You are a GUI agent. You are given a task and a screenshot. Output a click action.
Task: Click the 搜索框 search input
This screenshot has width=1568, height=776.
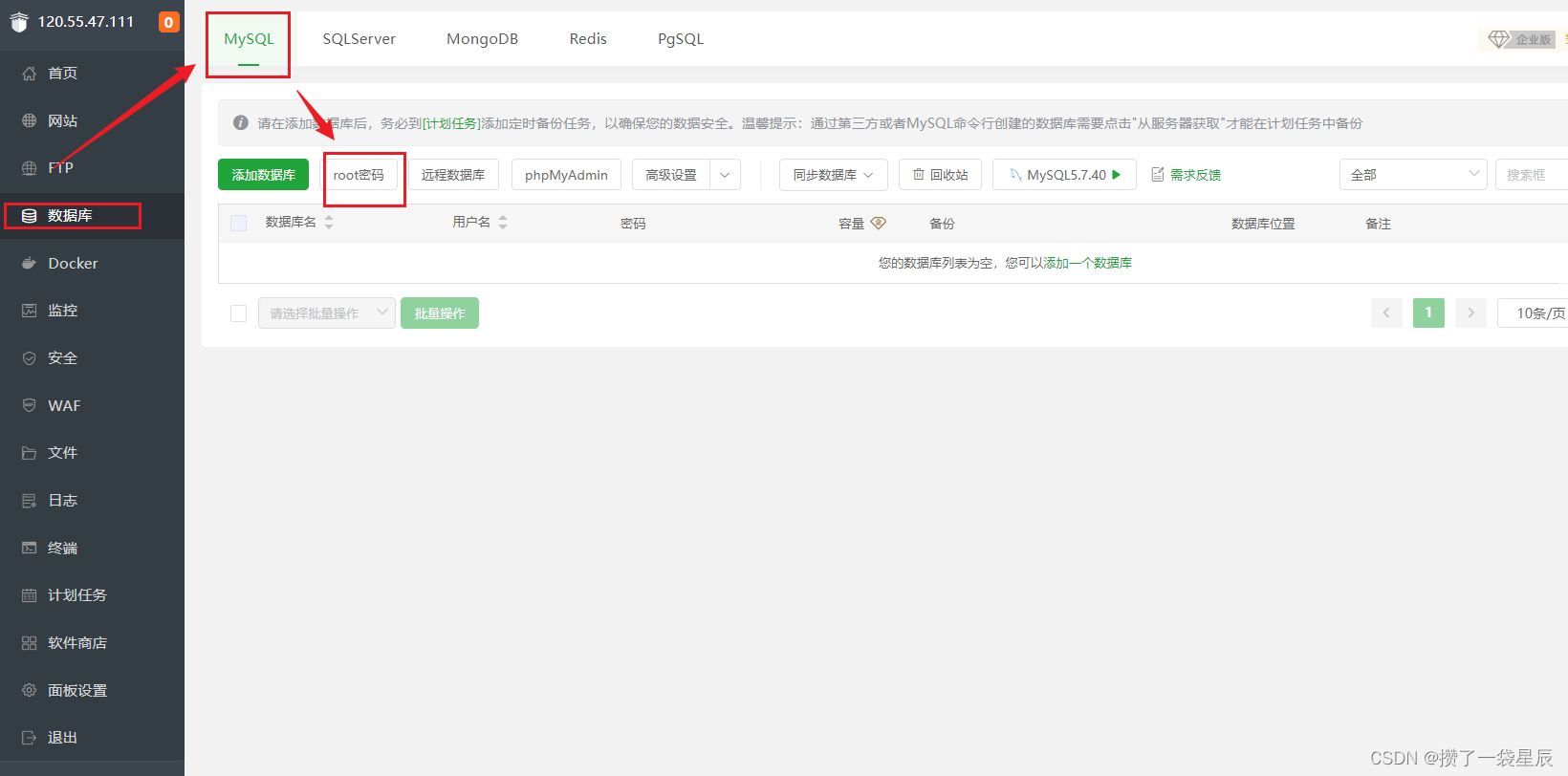coord(1532,175)
